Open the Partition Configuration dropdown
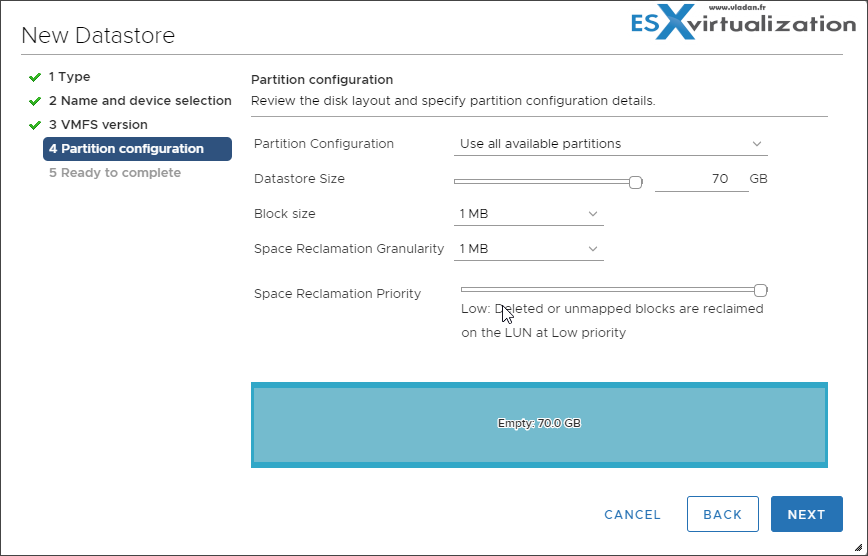Image resolution: width=868 pixels, height=556 pixels. [x=610, y=144]
